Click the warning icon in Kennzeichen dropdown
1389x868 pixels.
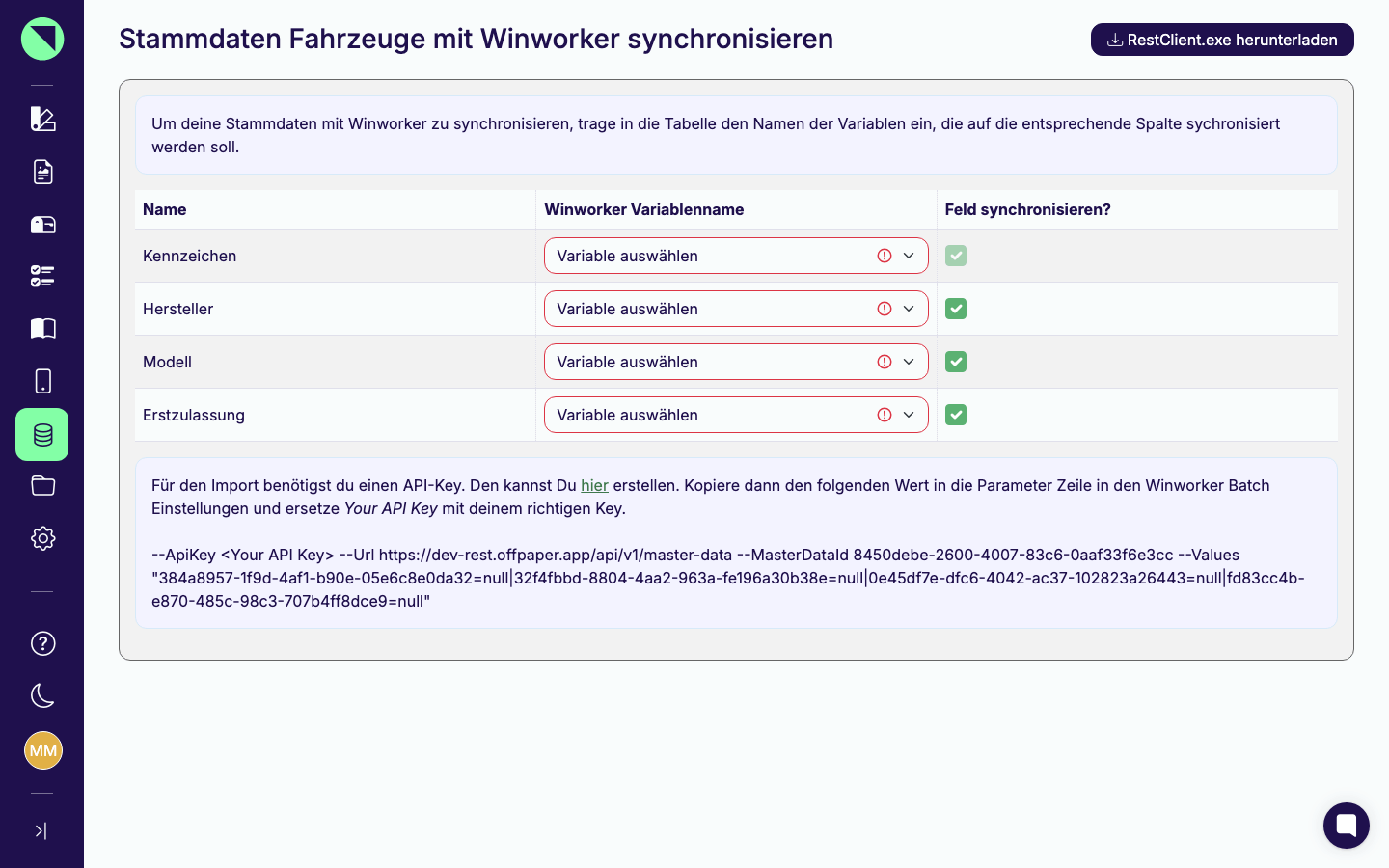[x=885, y=256]
